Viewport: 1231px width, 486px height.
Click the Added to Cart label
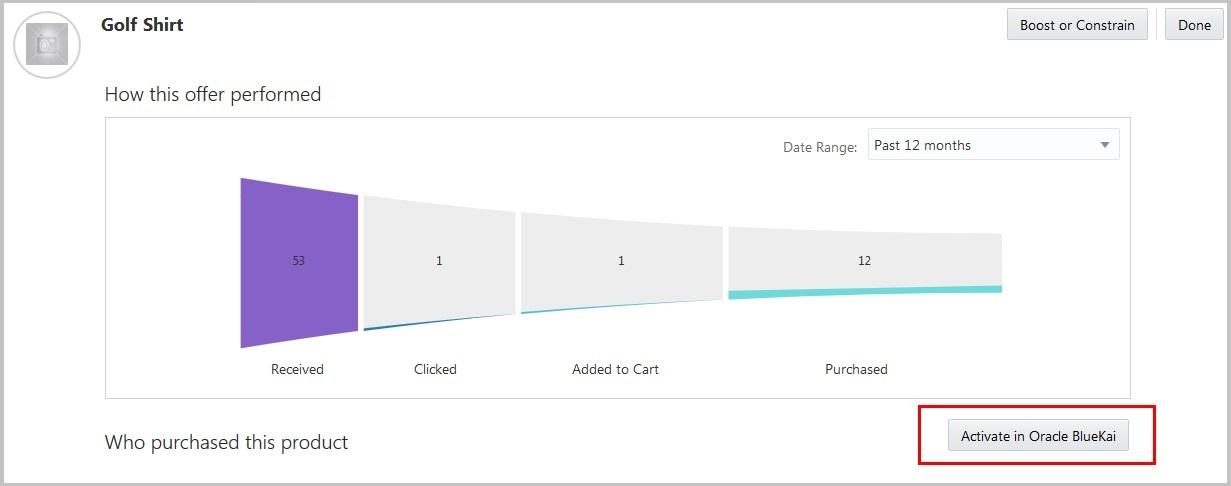click(615, 369)
